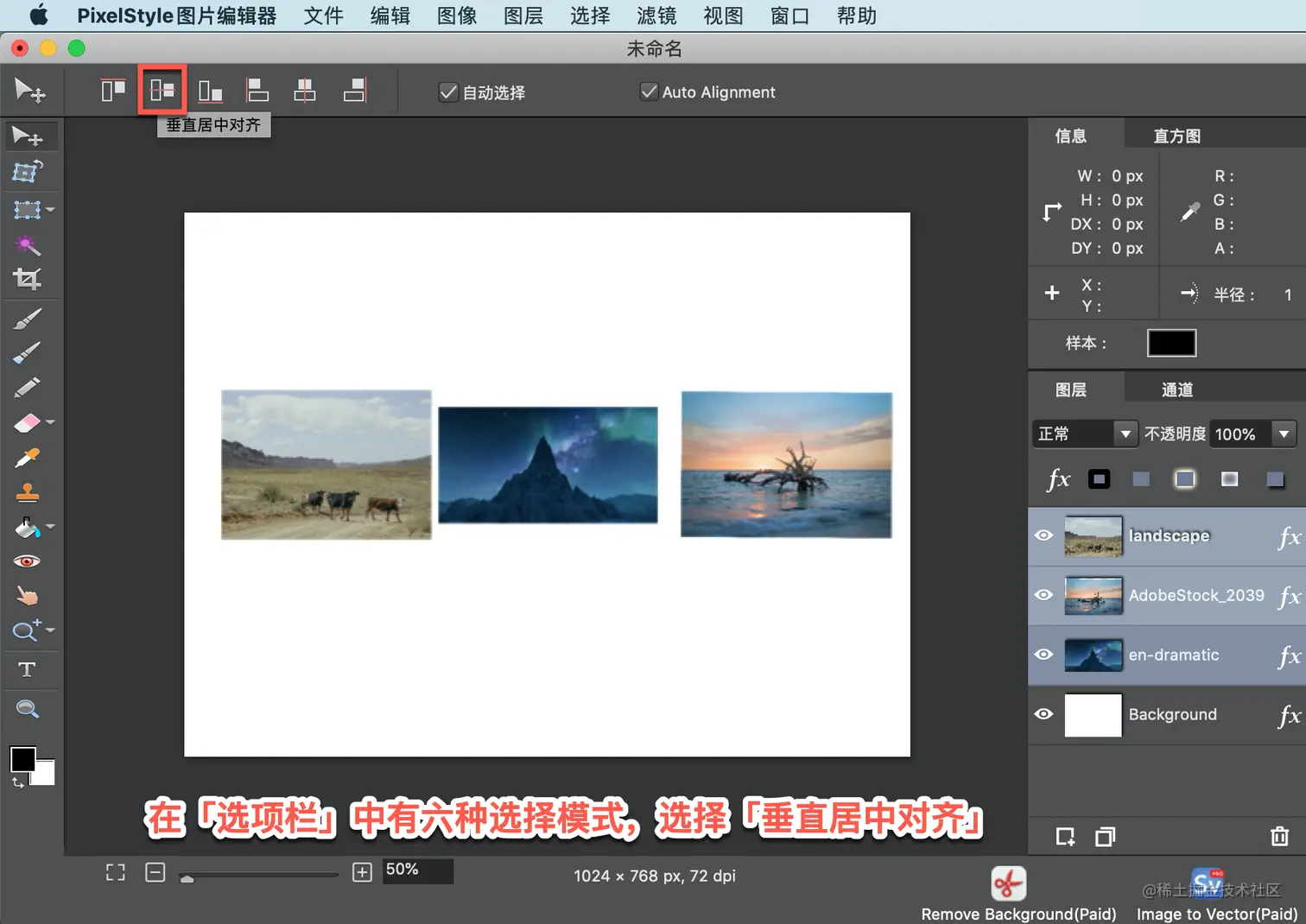1306x924 pixels.
Task: Select the Magic Wand tool
Action: pyautogui.click(x=27, y=245)
